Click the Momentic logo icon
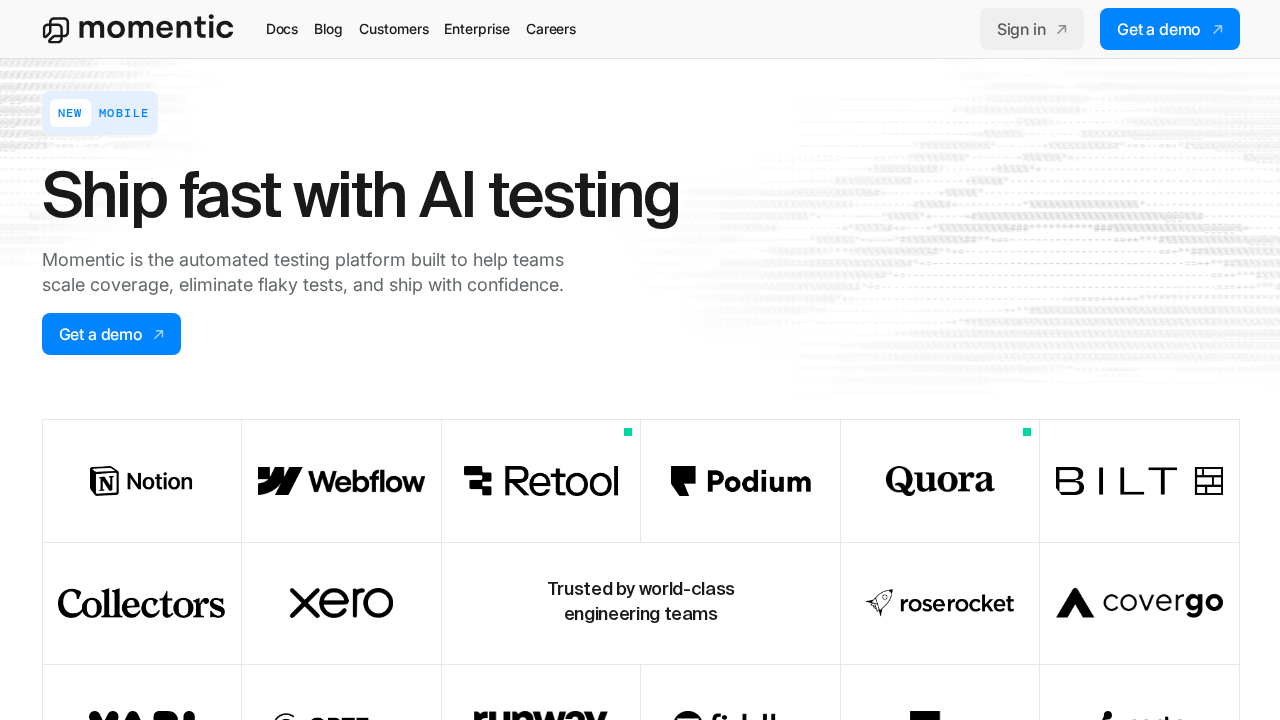This screenshot has width=1280, height=720. click(x=56, y=30)
